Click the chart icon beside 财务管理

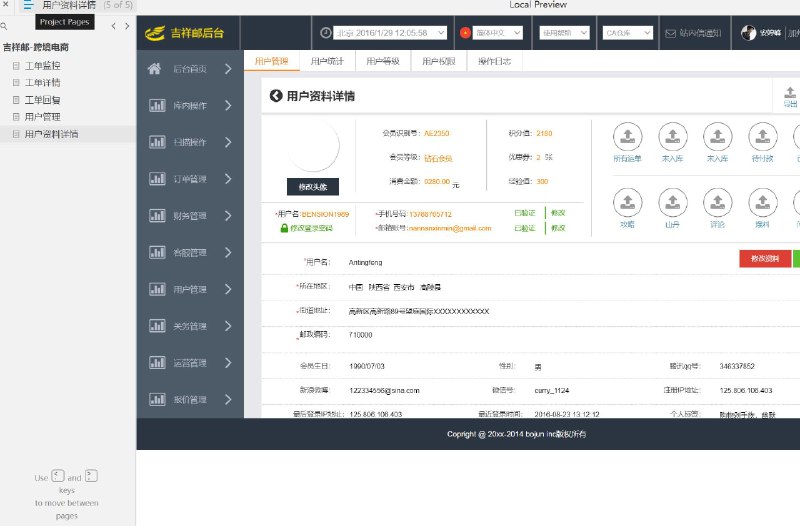pyautogui.click(x=157, y=215)
